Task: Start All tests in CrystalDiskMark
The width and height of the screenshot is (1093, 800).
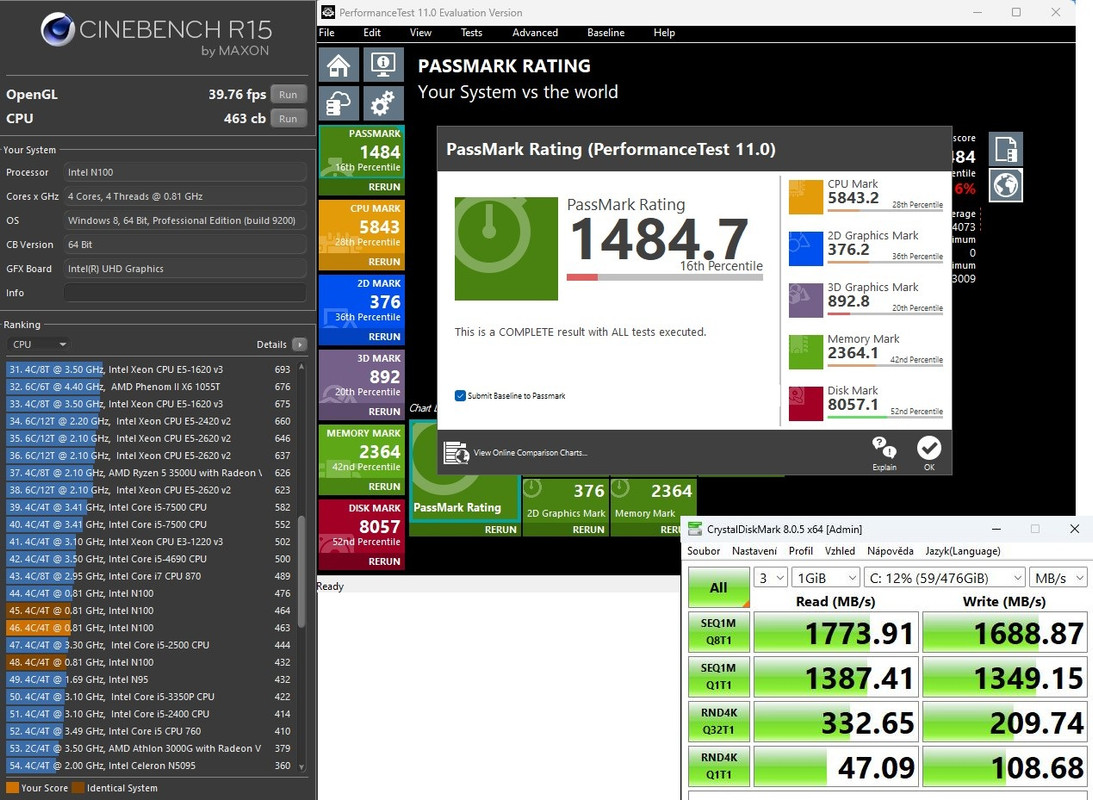Action: [718, 587]
